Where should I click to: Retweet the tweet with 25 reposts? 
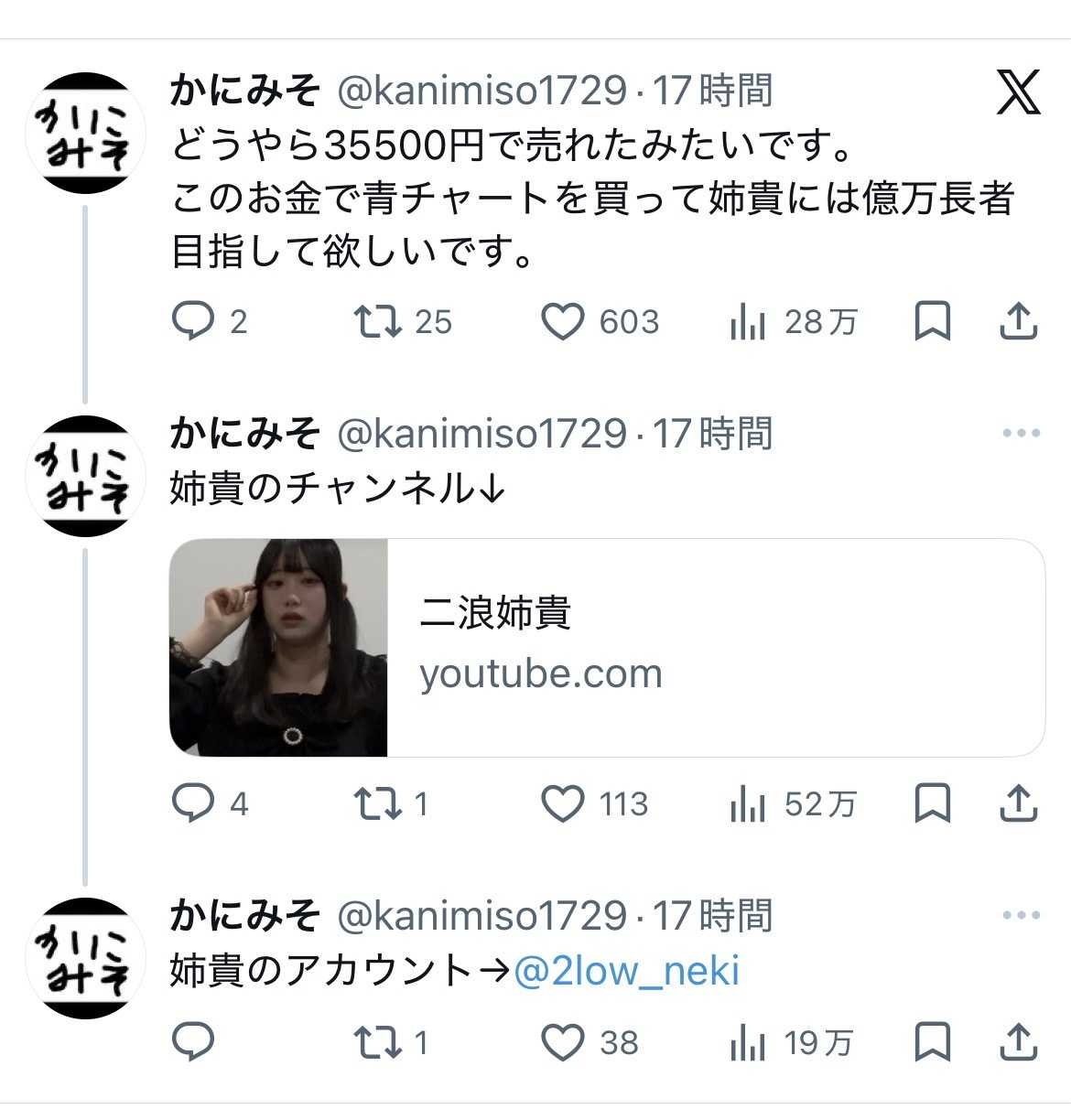[378, 321]
